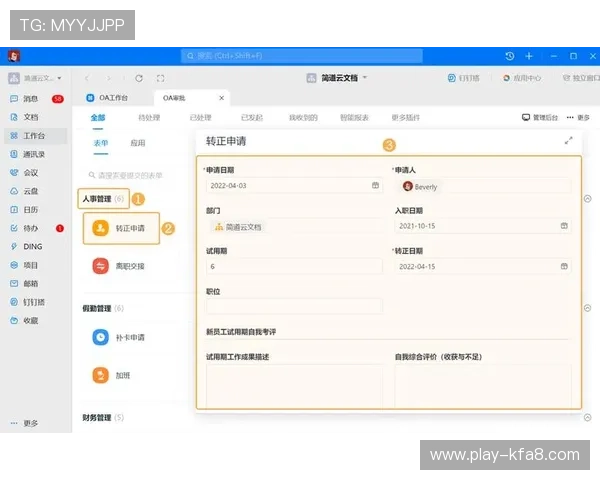Select the 智能报表 smart reports tab

tap(354, 118)
